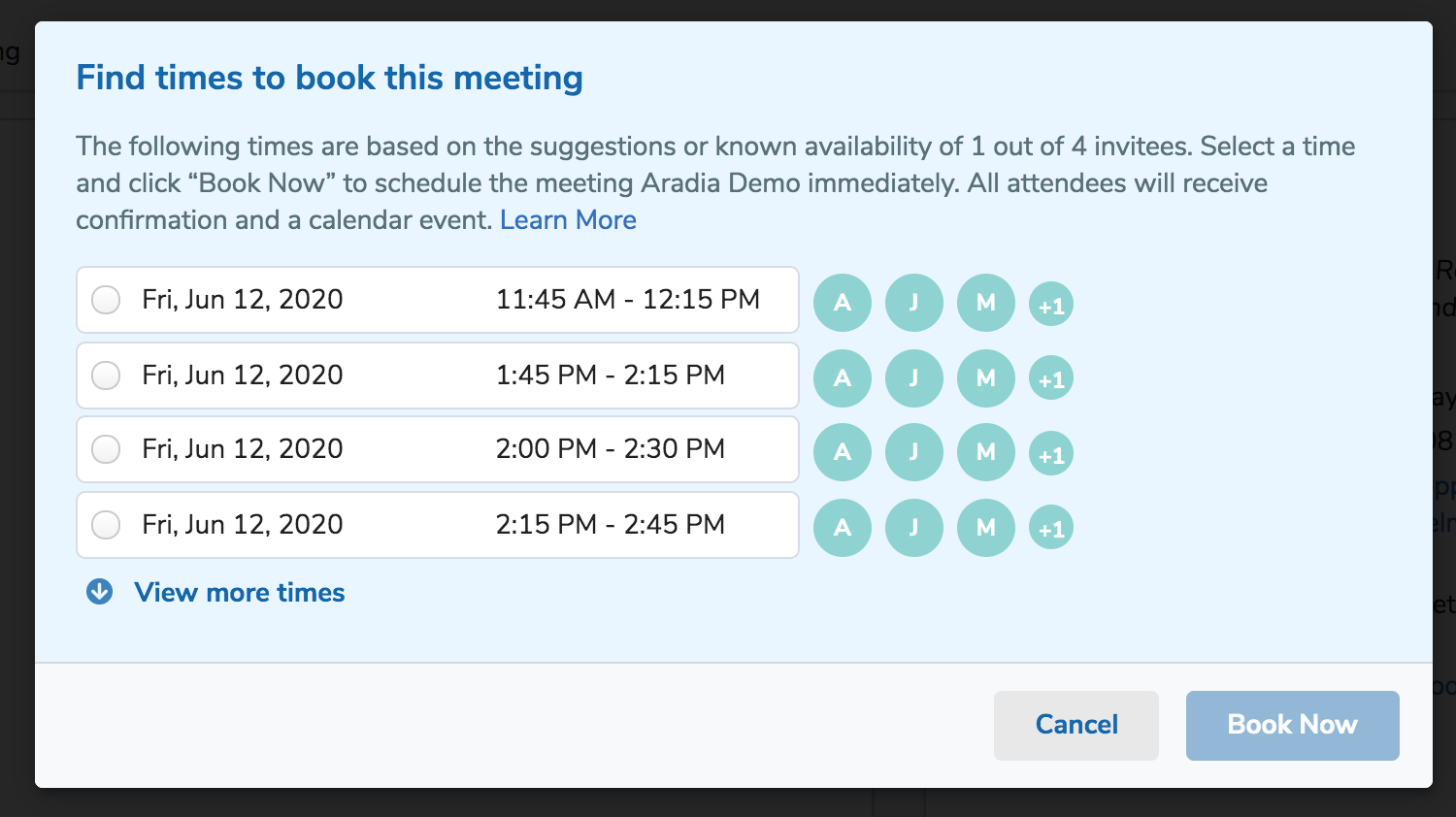The image size is (1456, 817).
Task: Click the Book Now button
Action: tap(1293, 726)
